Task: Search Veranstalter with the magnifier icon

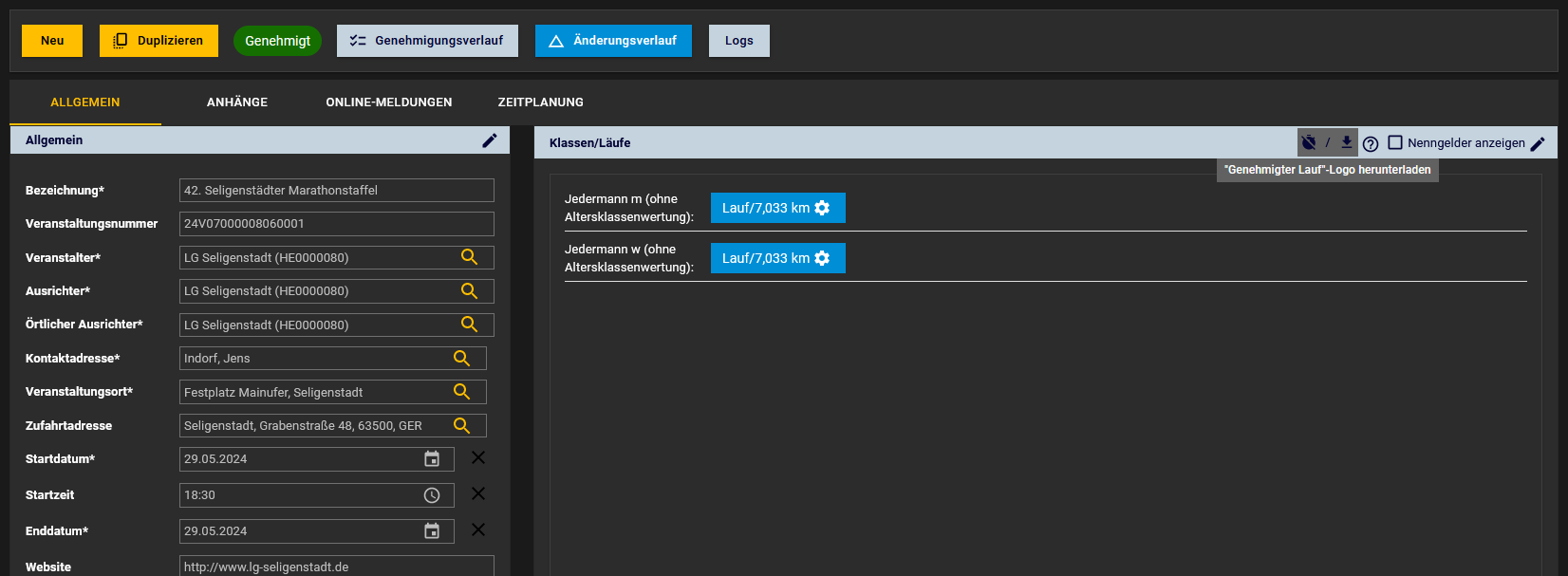Action: click(x=469, y=257)
